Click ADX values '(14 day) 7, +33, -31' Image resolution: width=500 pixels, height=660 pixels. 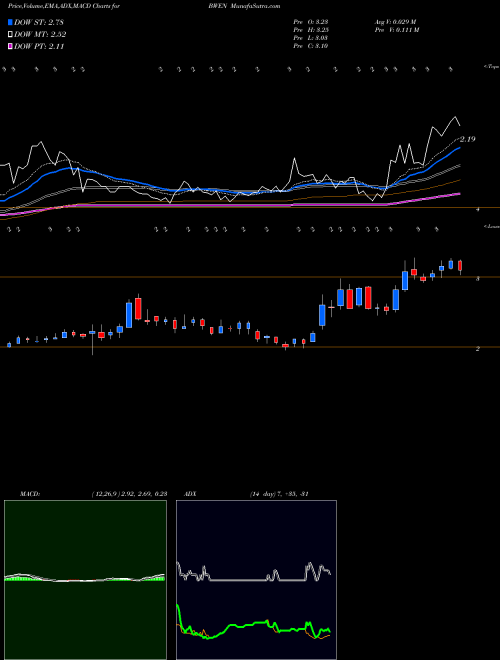point(279,494)
